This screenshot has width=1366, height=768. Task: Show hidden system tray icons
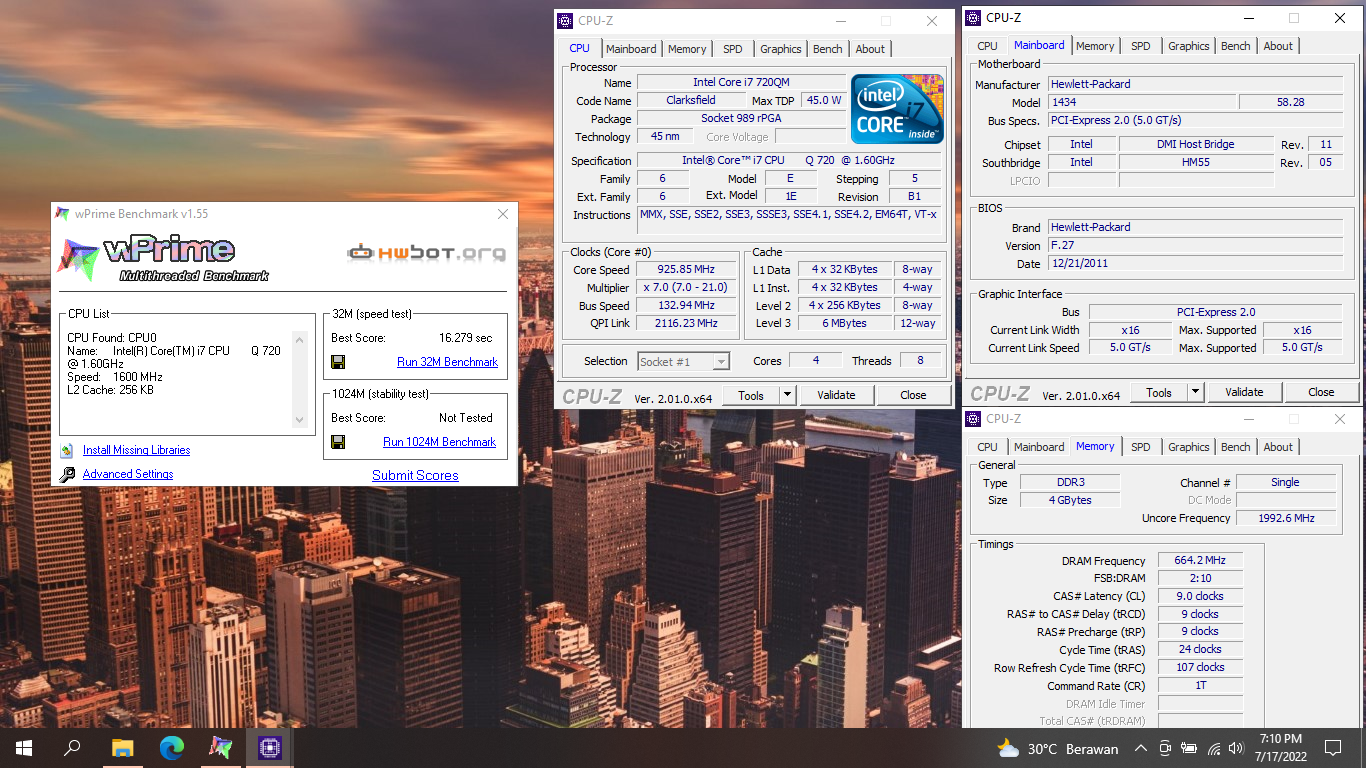[x=1141, y=748]
